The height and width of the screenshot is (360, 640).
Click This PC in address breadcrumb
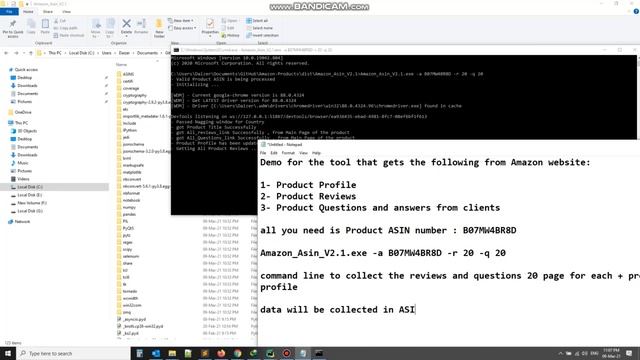tap(55, 53)
